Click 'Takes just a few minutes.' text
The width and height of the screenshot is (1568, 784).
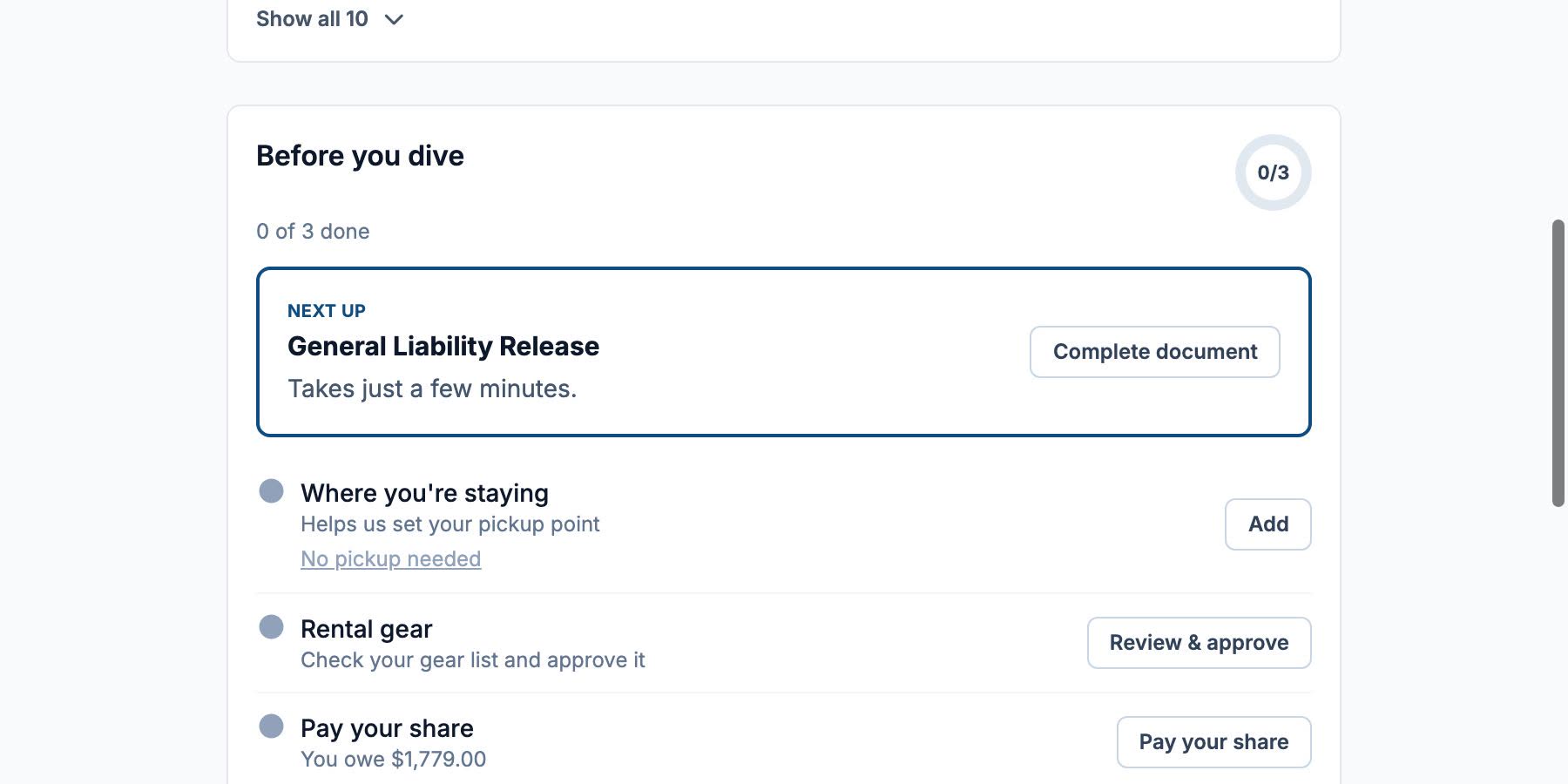point(432,389)
